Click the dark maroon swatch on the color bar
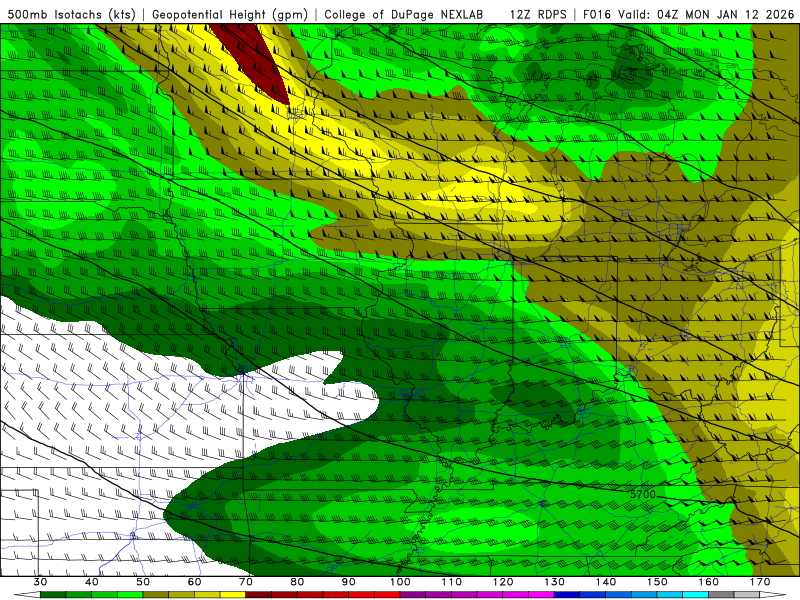 pos(259,595)
